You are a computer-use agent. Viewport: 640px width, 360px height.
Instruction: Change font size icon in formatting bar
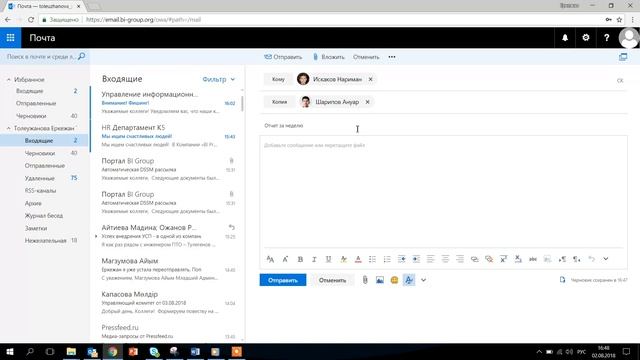coord(285,259)
